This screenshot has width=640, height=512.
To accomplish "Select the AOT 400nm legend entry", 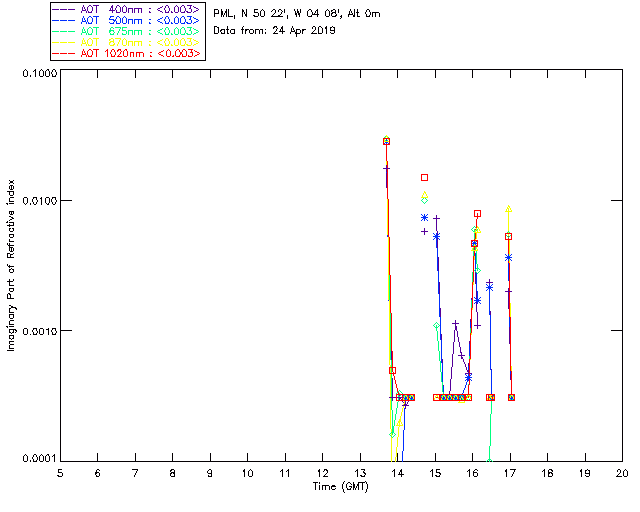I will 128,9.
